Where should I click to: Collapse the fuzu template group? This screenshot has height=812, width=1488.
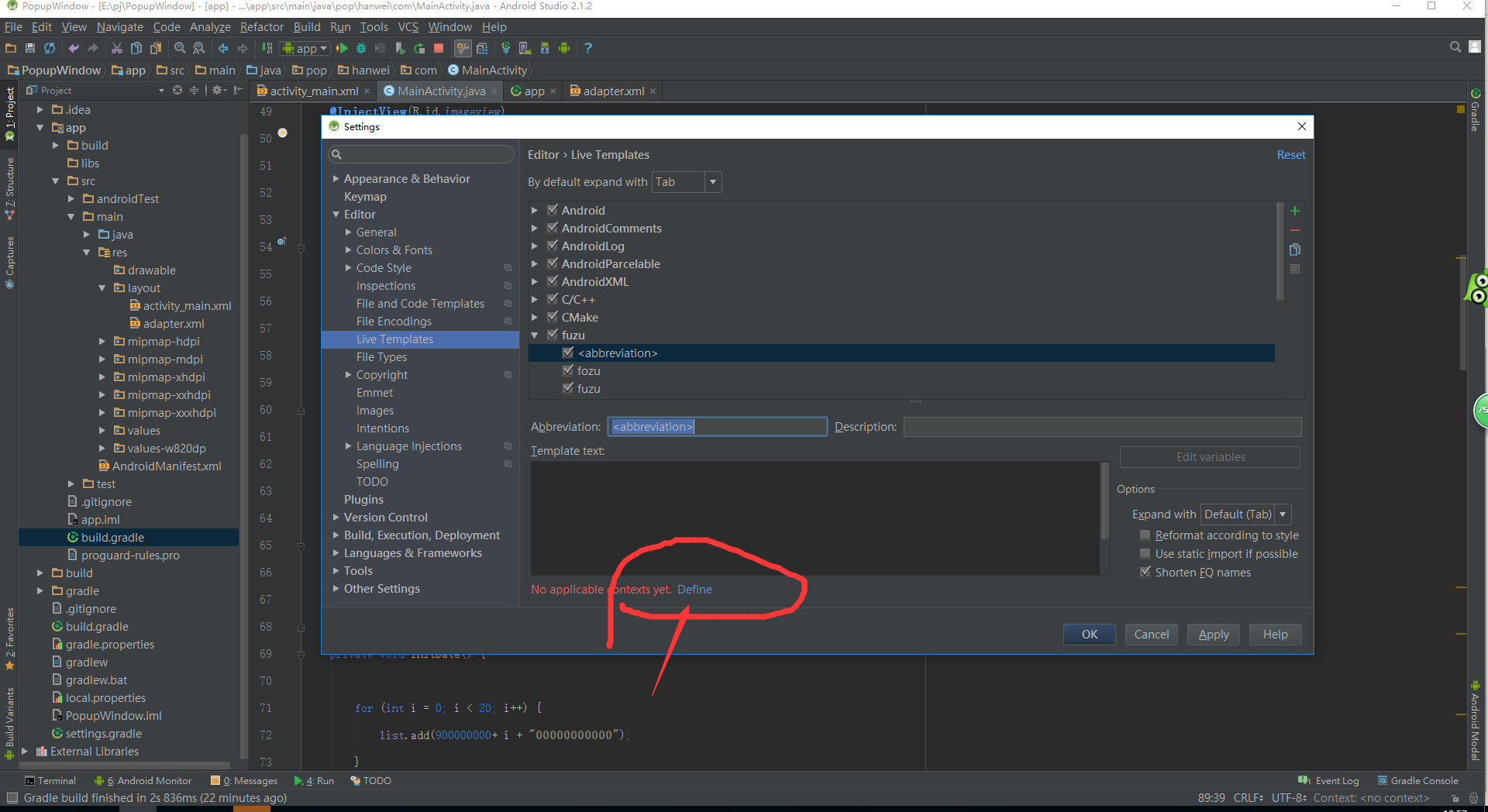pos(534,335)
